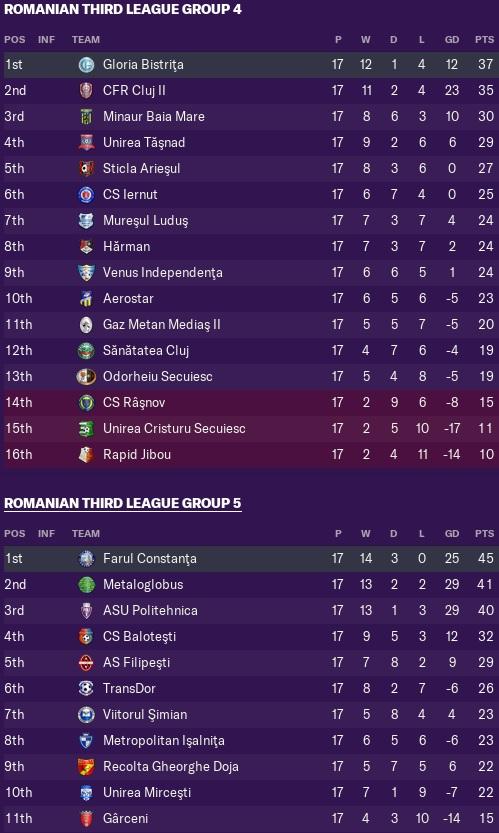Select the Venus Independența team row
Image resolution: width=499 pixels, height=833 pixels.
[x=251, y=273]
